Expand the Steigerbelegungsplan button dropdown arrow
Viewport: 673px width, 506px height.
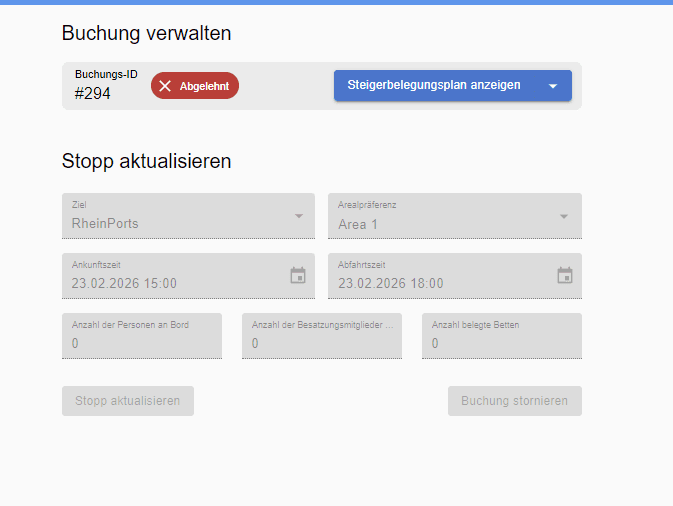pos(553,86)
